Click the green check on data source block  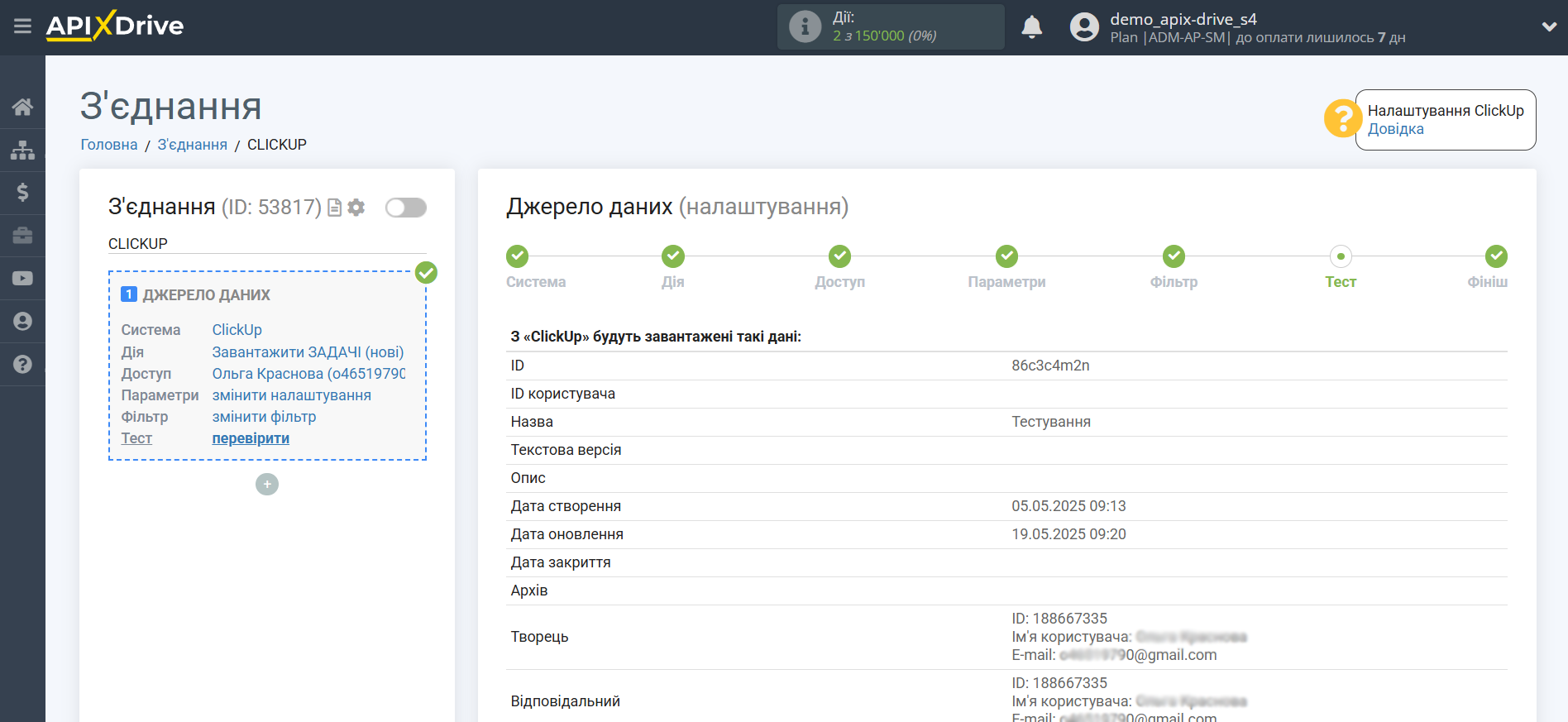426,272
